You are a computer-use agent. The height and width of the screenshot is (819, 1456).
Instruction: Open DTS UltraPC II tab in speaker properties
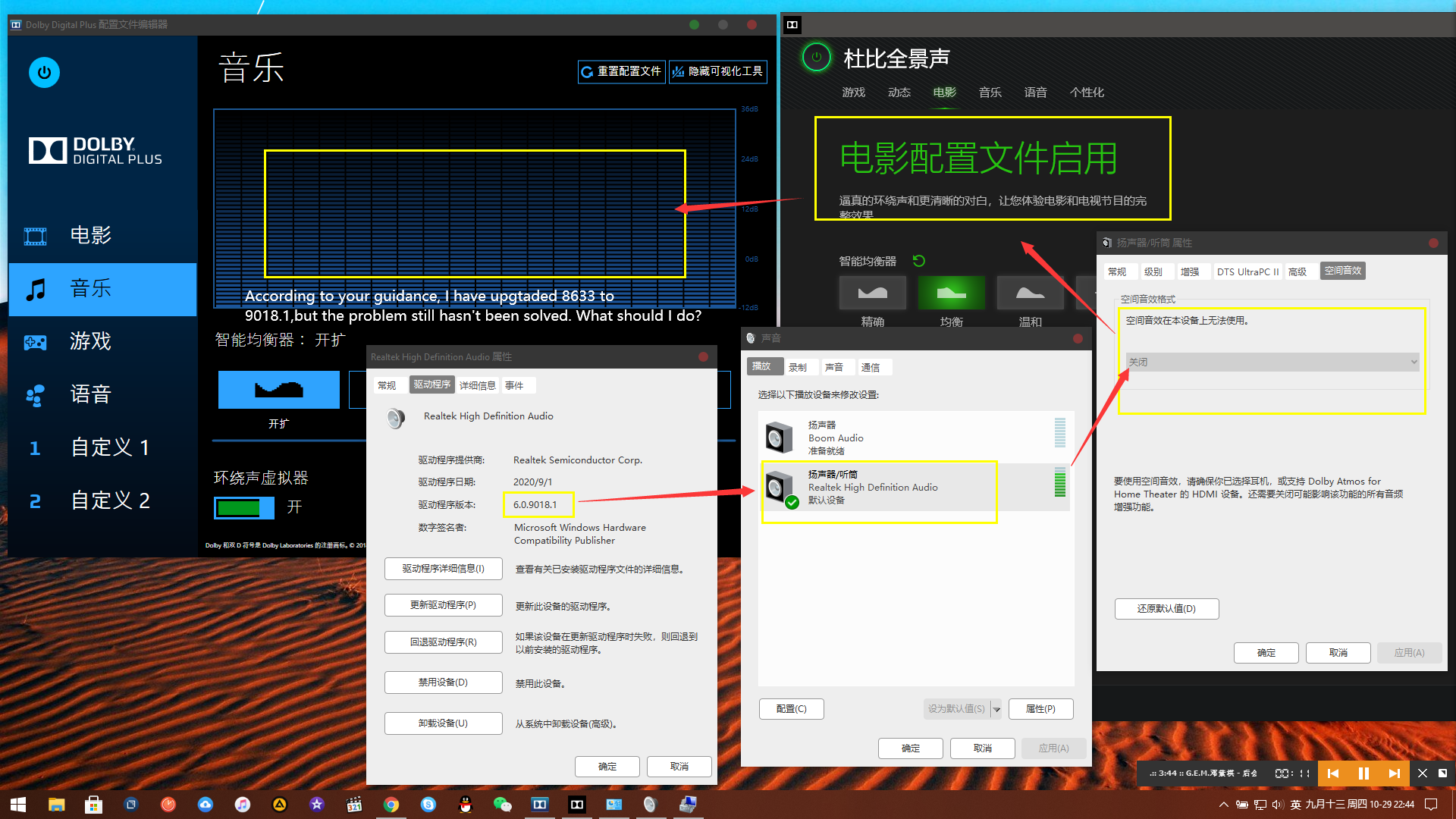click(x=1247, y=271)
